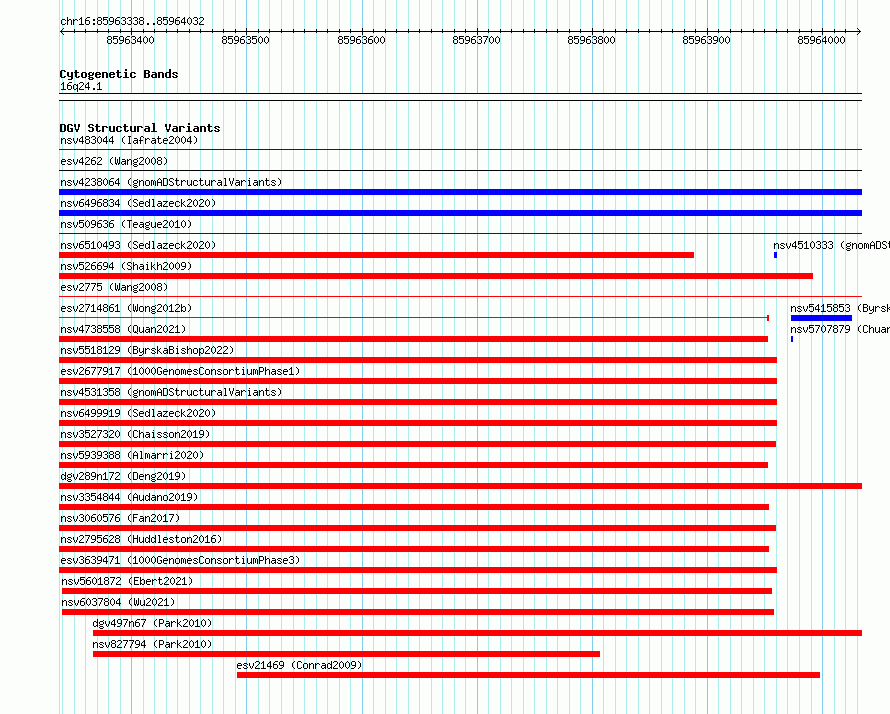Click the chr16:85963338..85964032 region label
The width and height of the screenshot is (890, 714).
pos(132,21)
